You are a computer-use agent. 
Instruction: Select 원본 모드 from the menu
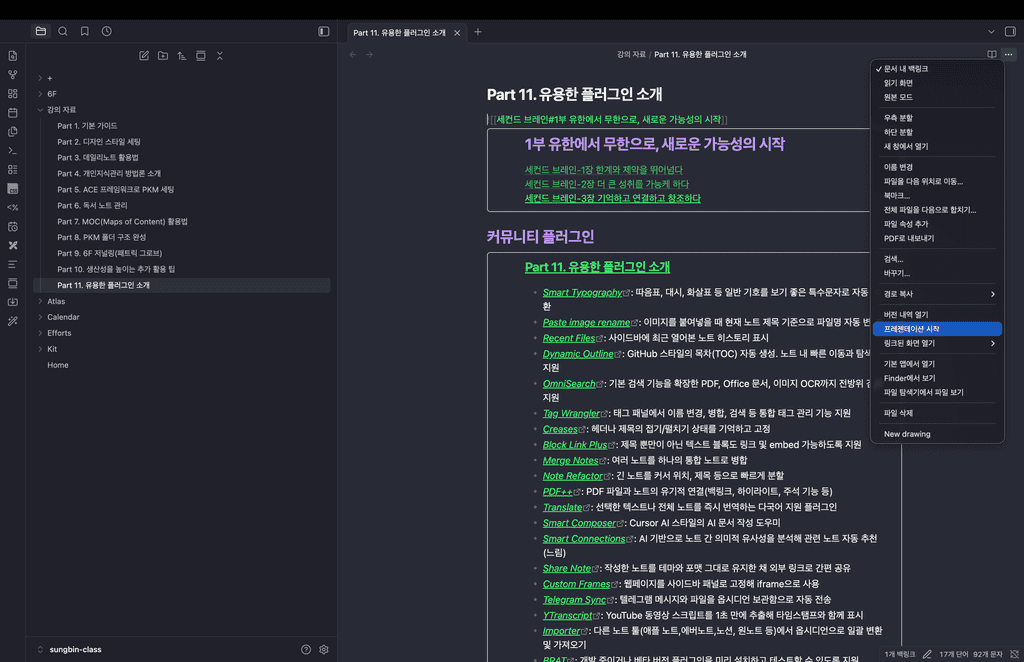[937, 97]
